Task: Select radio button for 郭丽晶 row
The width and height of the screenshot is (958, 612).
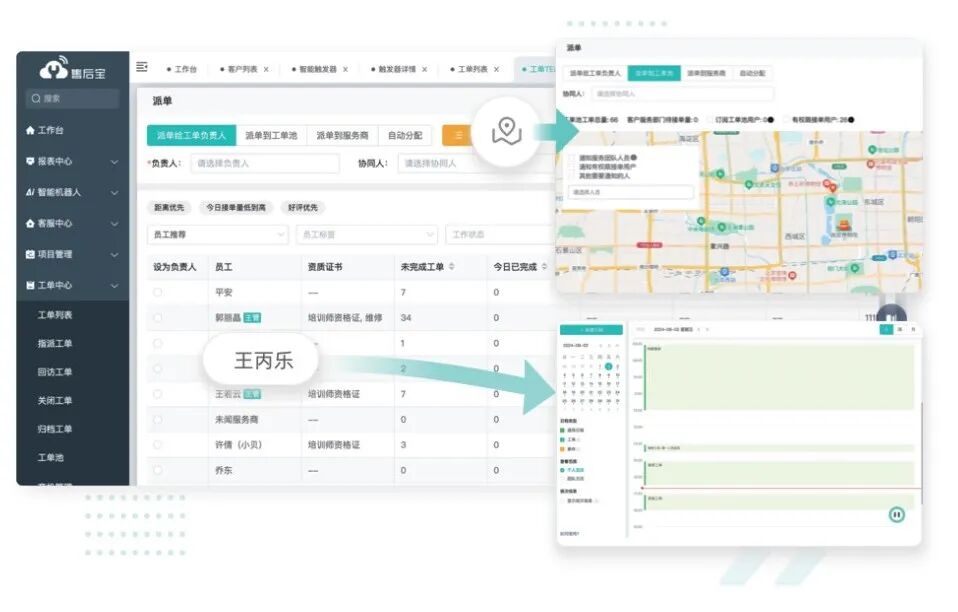Action: tap(158, 318)
